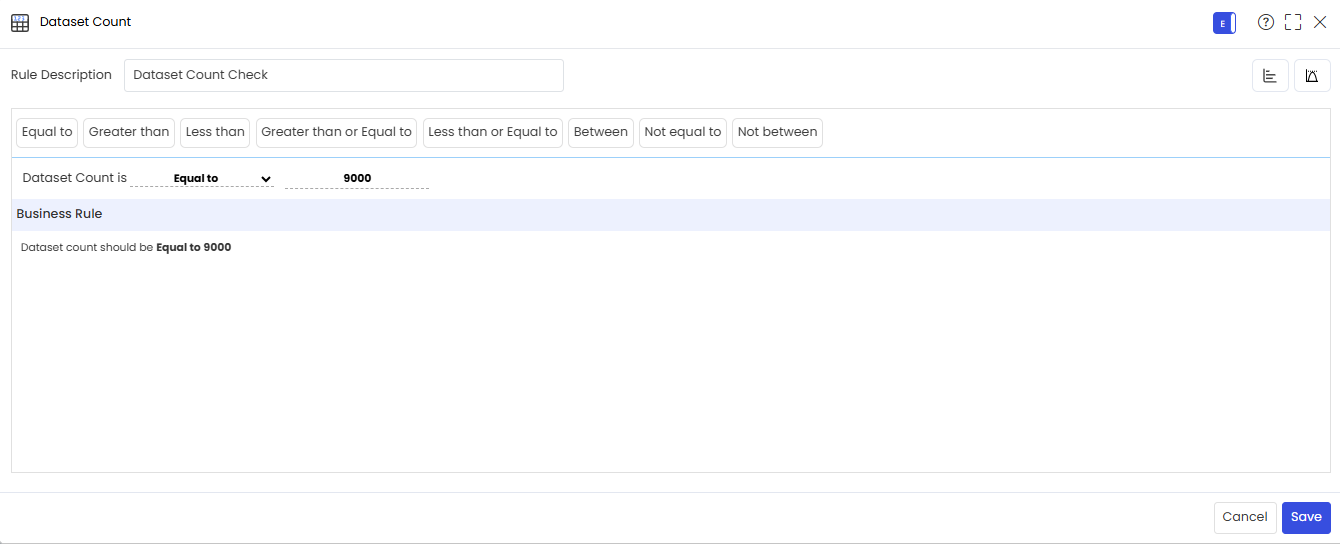The width and height of the screenshot is (1340, 544).
Task: Select the Equal to operator chip
Action: [x=47, y=132]
